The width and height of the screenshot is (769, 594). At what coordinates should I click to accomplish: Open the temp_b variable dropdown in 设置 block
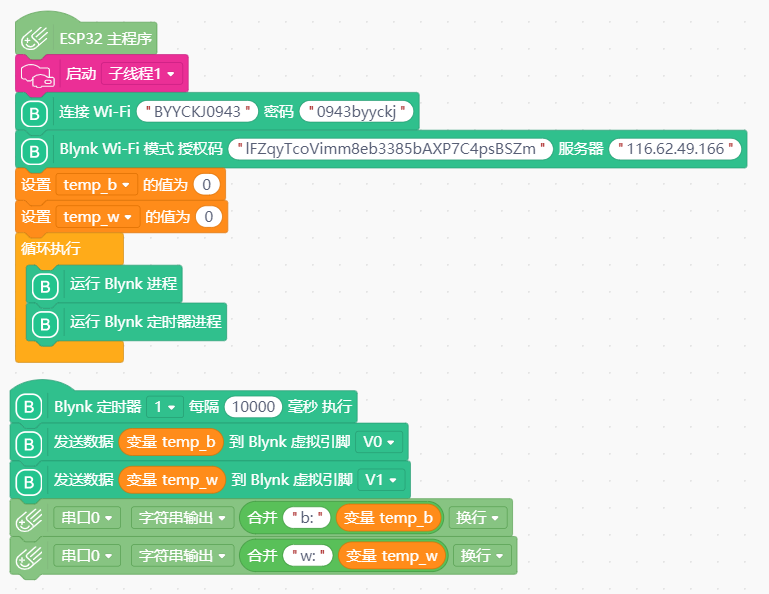point(97,185)
